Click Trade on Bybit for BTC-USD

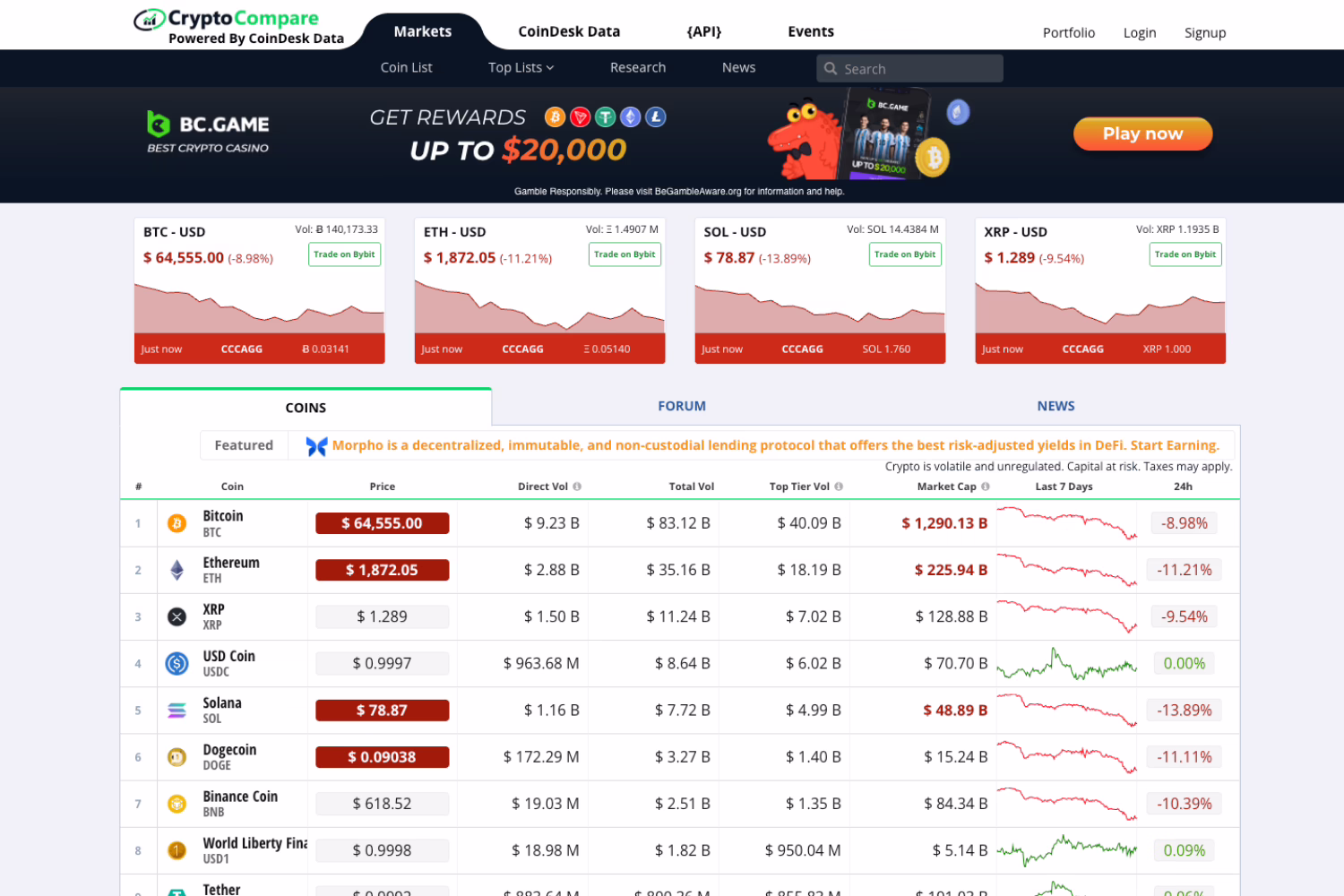pyautogui.click(x=344, y=254)
